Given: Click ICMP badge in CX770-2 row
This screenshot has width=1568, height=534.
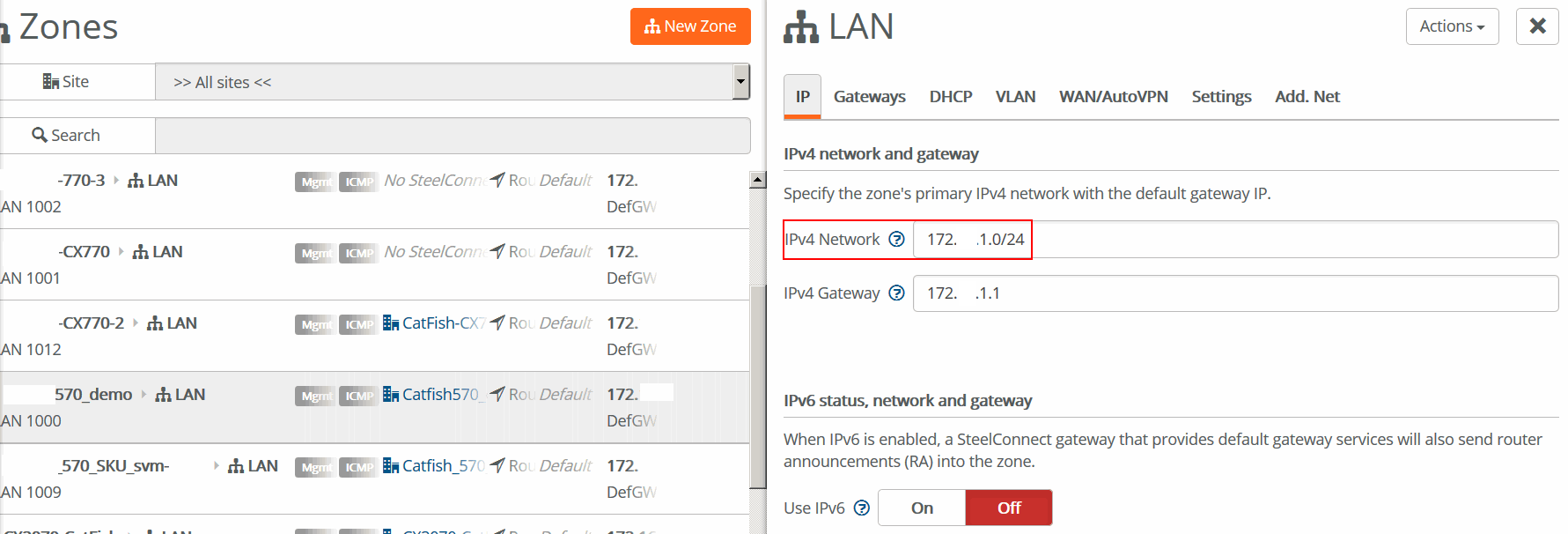Looking at the screenshot, I should click(358, 324).
